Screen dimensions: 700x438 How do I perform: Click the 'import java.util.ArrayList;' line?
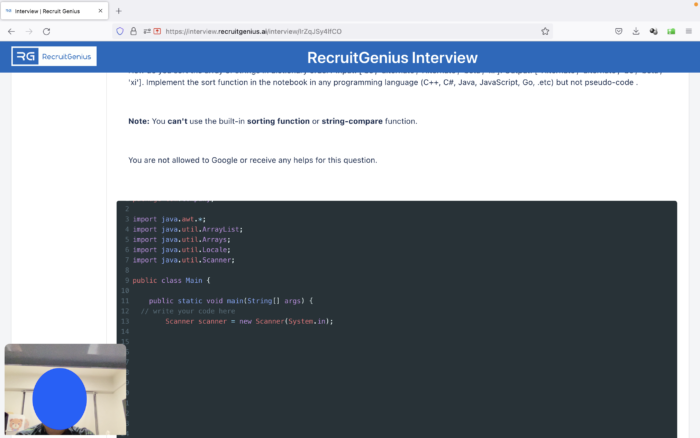click(188, 229)
